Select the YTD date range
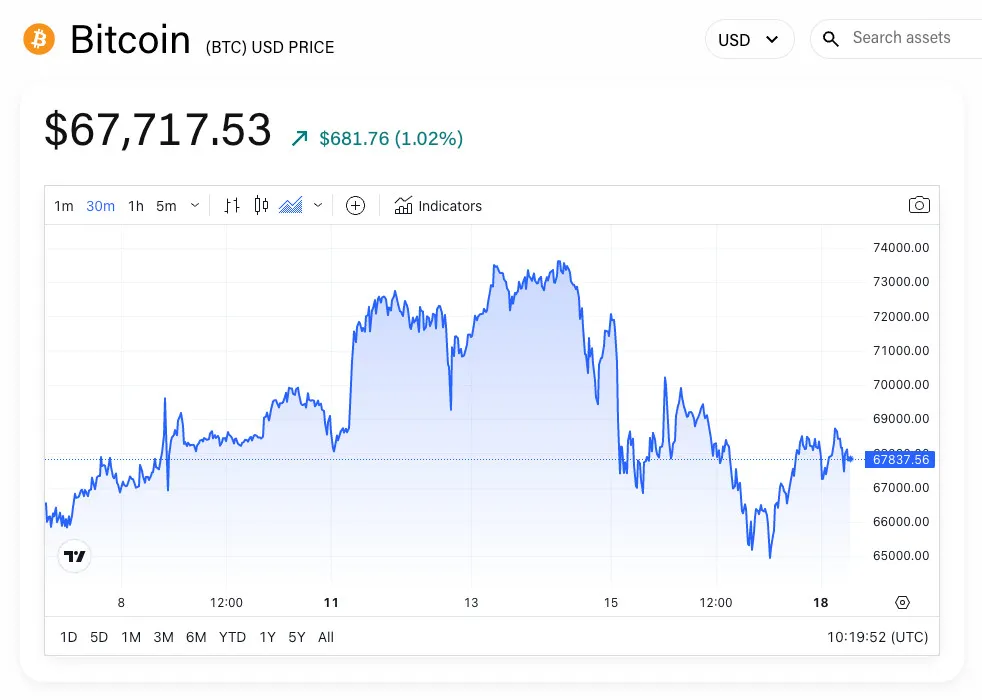The image size is (982, 700). [x=232, y=637]
